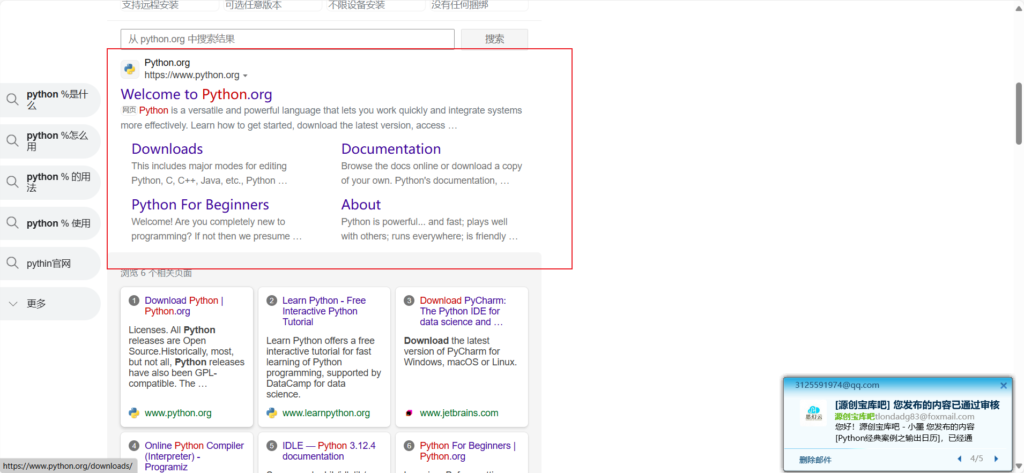Open the Documentation sitelink
The image size is (1024, 473).
[391, 149]
